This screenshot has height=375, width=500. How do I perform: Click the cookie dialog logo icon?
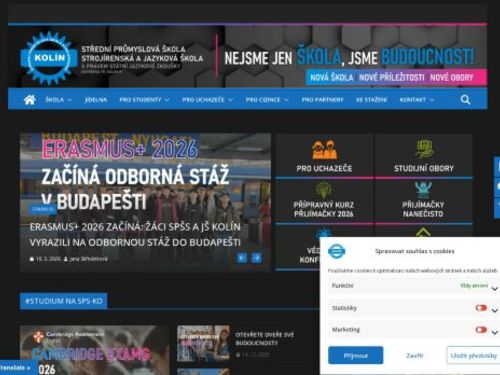[x=337, y=251]
